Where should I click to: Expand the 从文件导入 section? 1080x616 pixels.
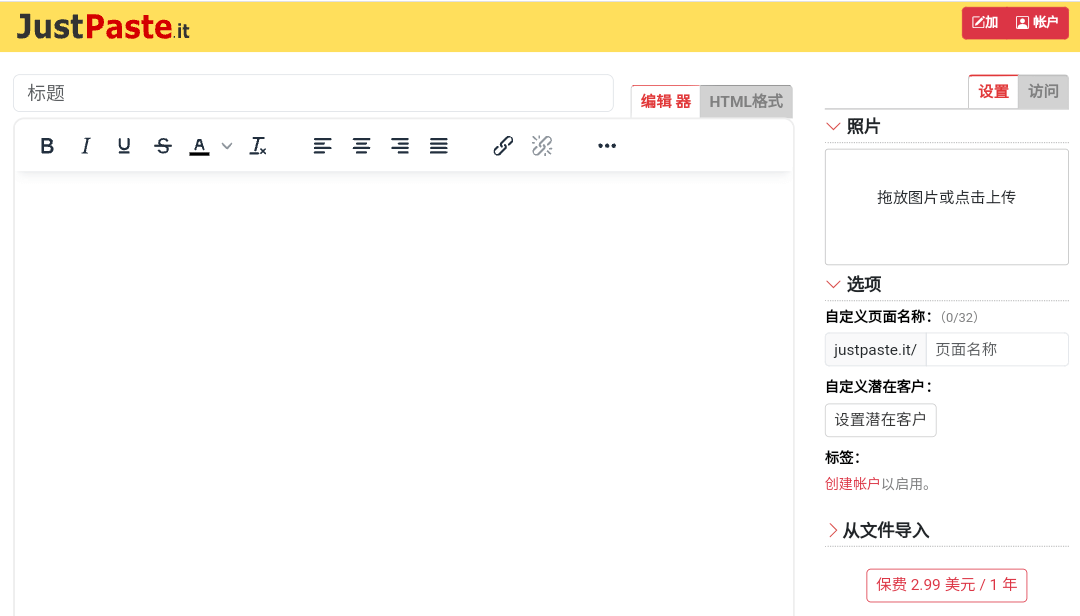(x=833, y=530)
